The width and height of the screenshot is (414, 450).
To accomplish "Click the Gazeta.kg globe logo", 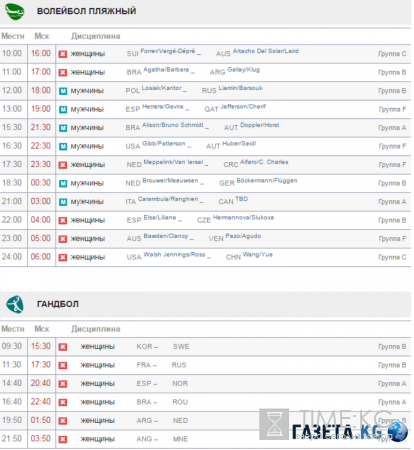I will (x=397, y=432).
